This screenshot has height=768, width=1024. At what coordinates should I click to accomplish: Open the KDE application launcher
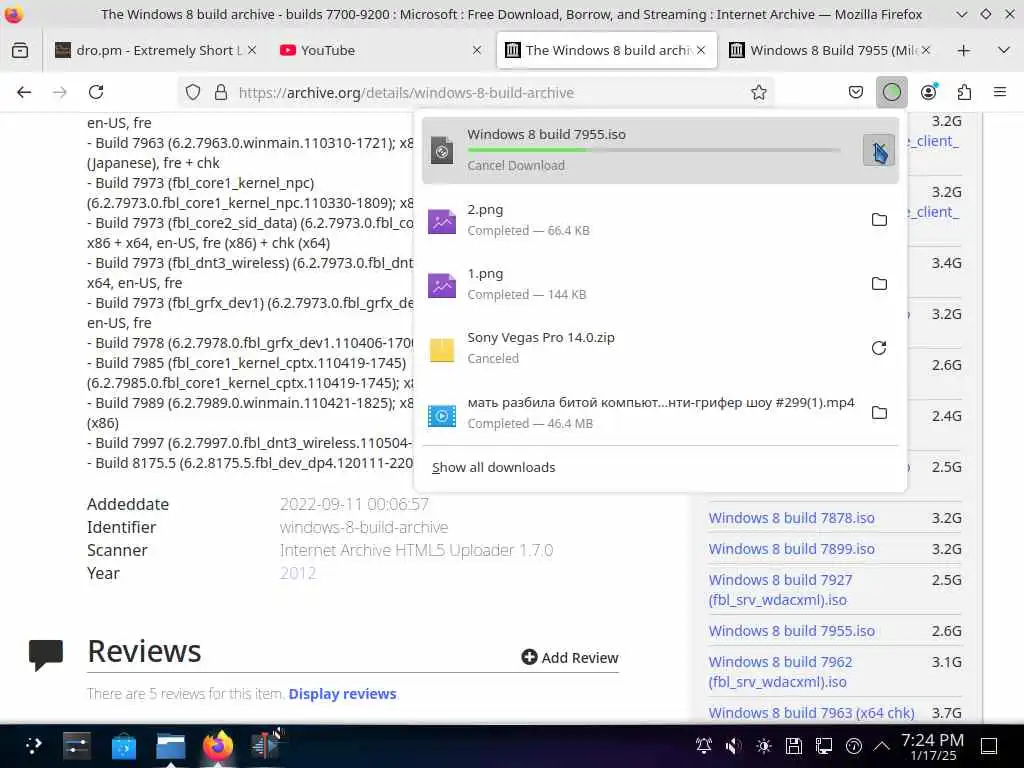tap(33, 746)
